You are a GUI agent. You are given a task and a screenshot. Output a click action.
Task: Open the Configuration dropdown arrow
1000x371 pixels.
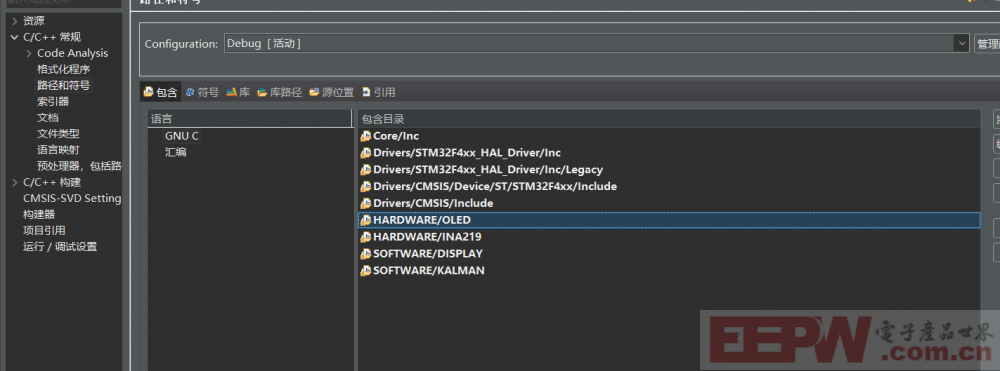tap(962, 43)
